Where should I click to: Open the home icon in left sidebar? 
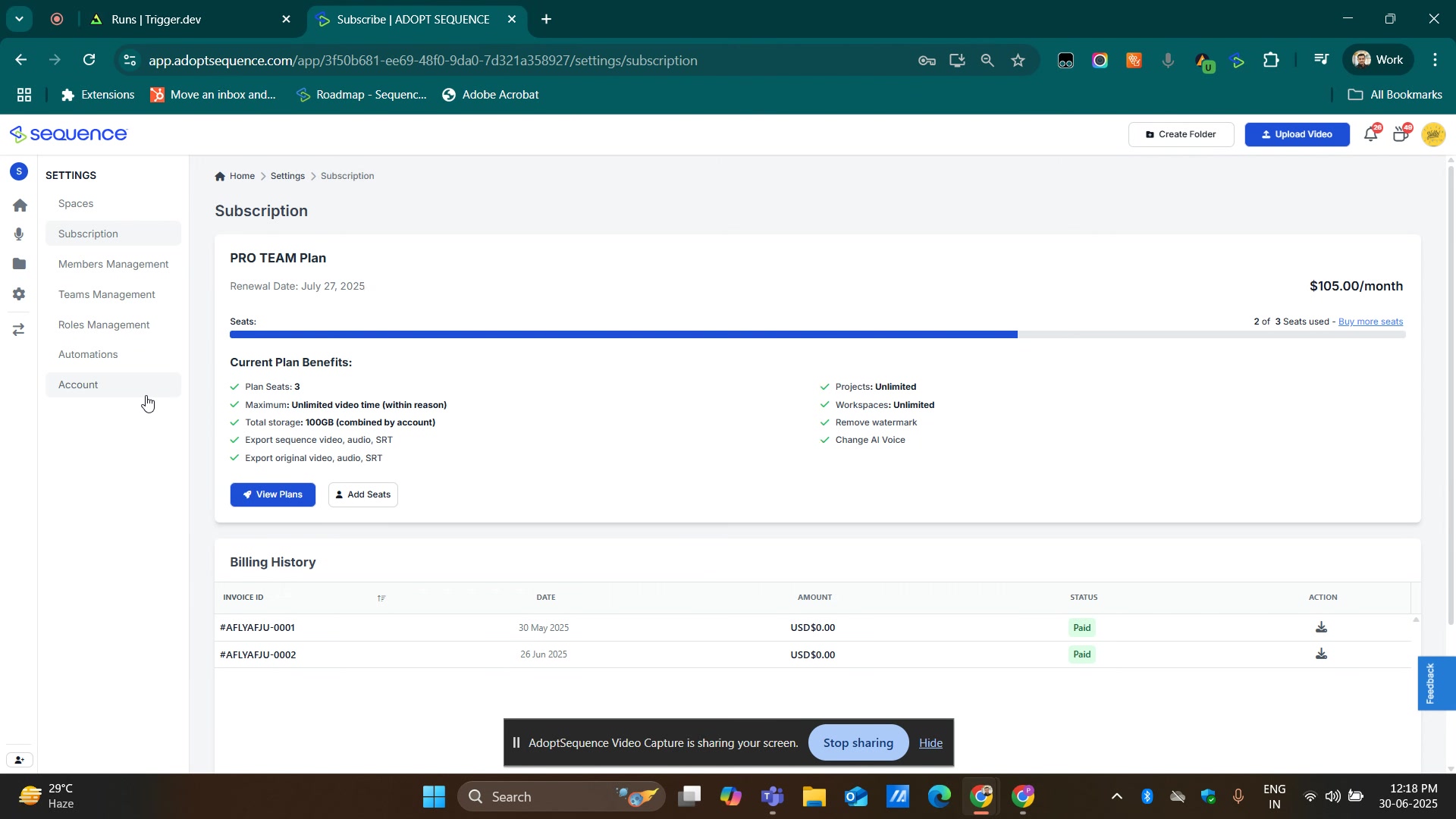(20, 206)
